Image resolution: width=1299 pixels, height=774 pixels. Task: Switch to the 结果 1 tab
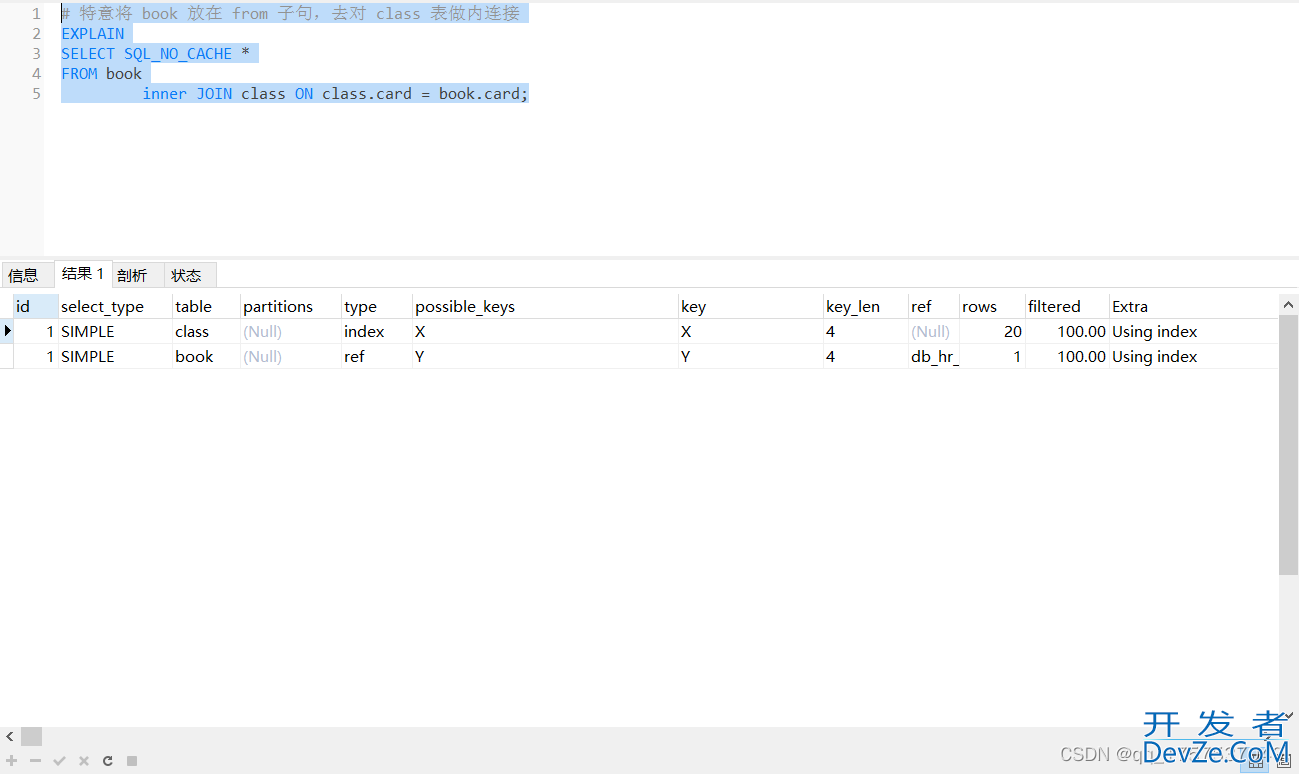[83, 273]
